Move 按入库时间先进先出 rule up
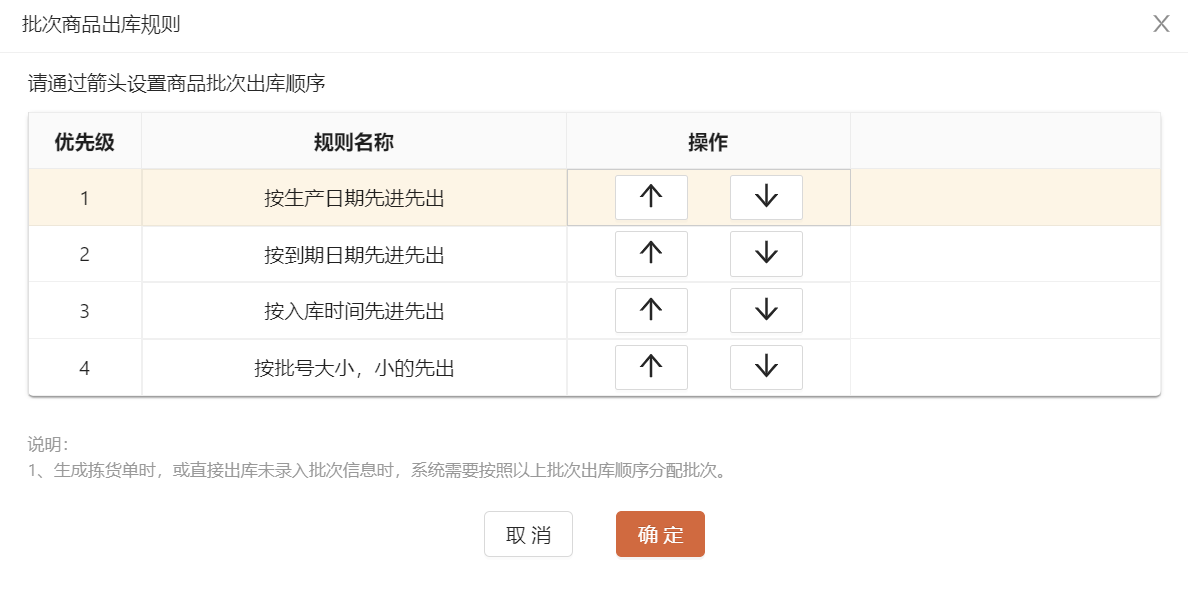The height and width of the screenshot is (603, 1188). (651, 311)
